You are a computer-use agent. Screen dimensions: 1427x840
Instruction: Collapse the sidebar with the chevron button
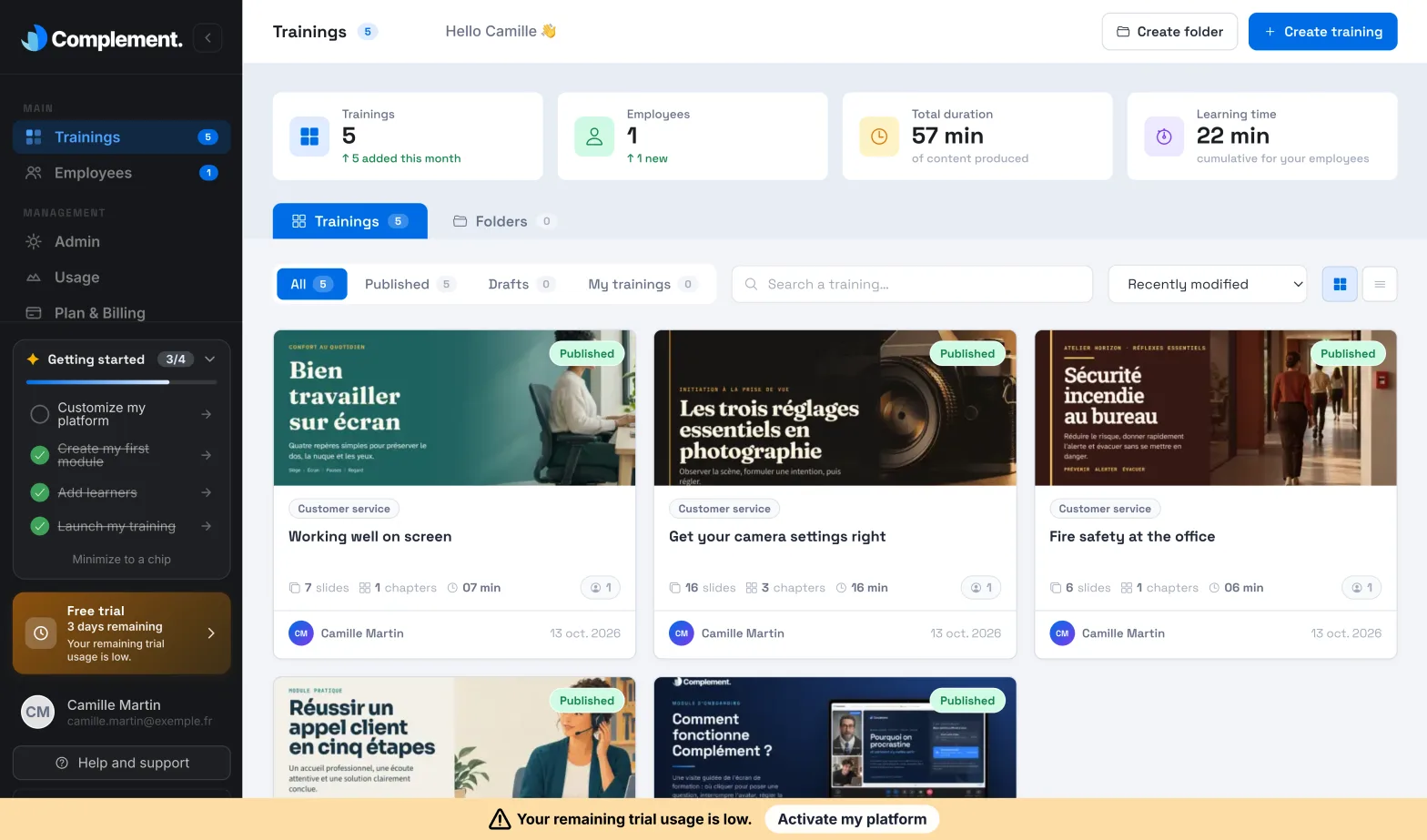tap(207, 37)
